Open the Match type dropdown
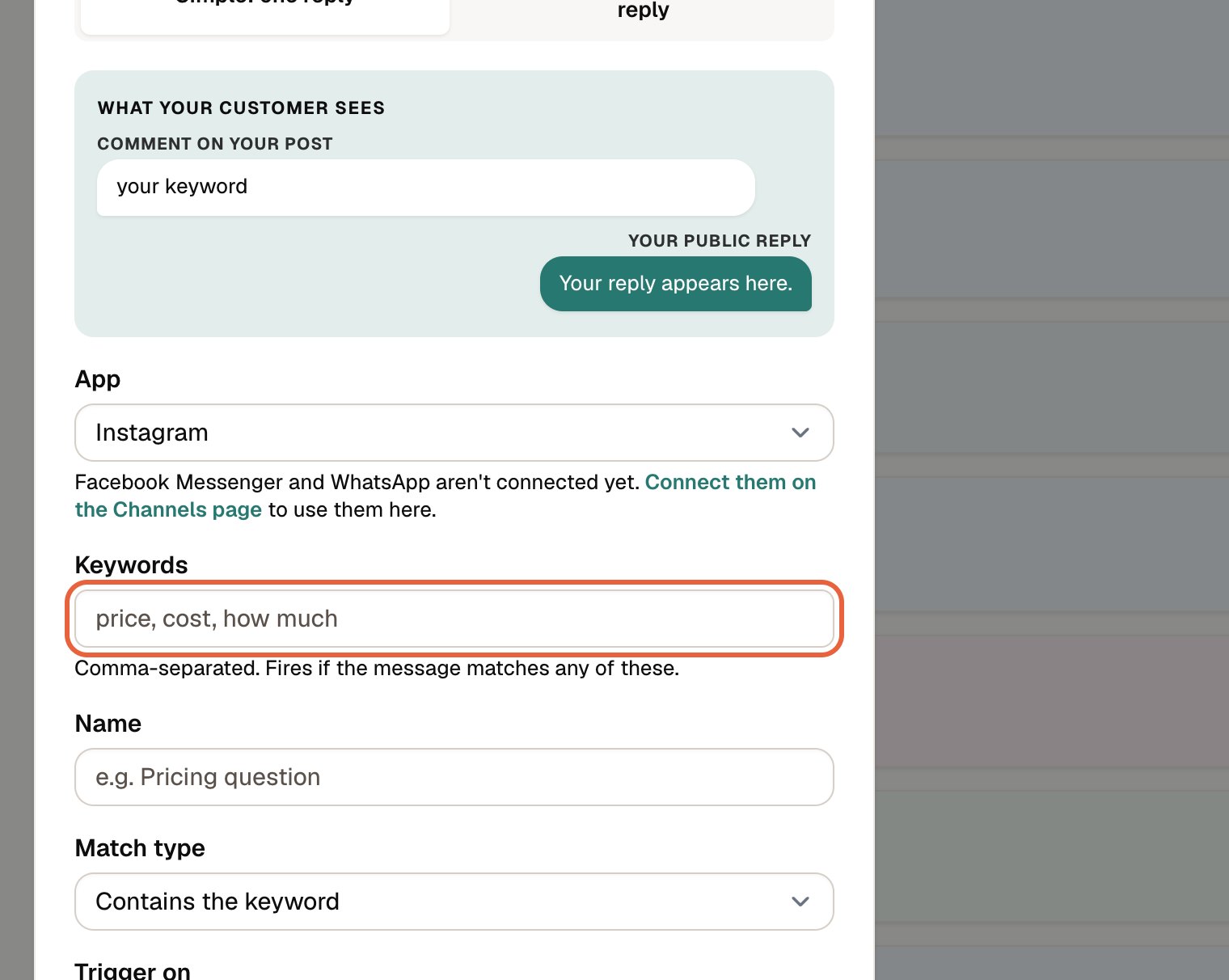1229x980 pixels. (x=454, y=902)
